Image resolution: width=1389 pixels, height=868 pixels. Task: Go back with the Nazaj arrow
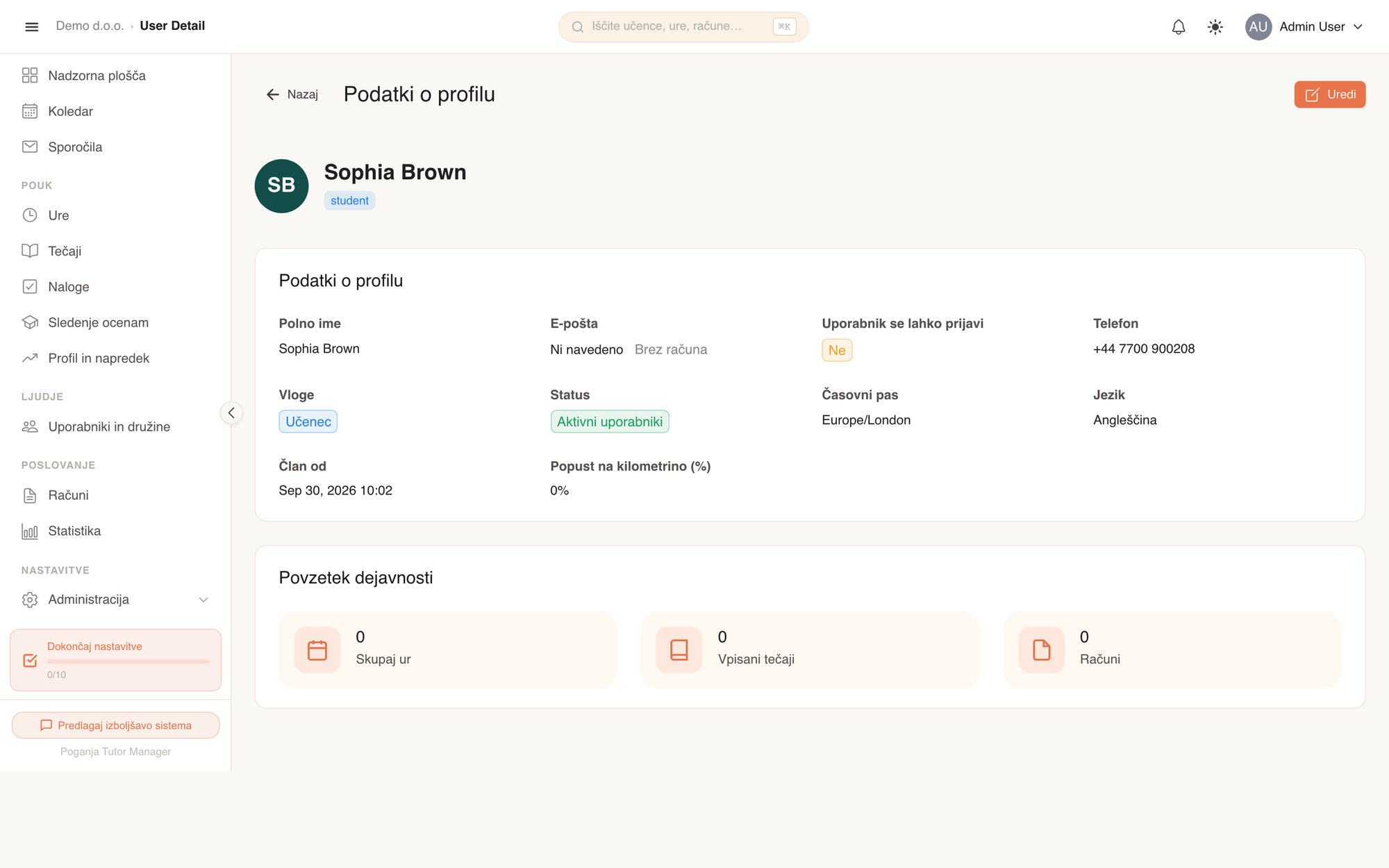click(292, 94)
